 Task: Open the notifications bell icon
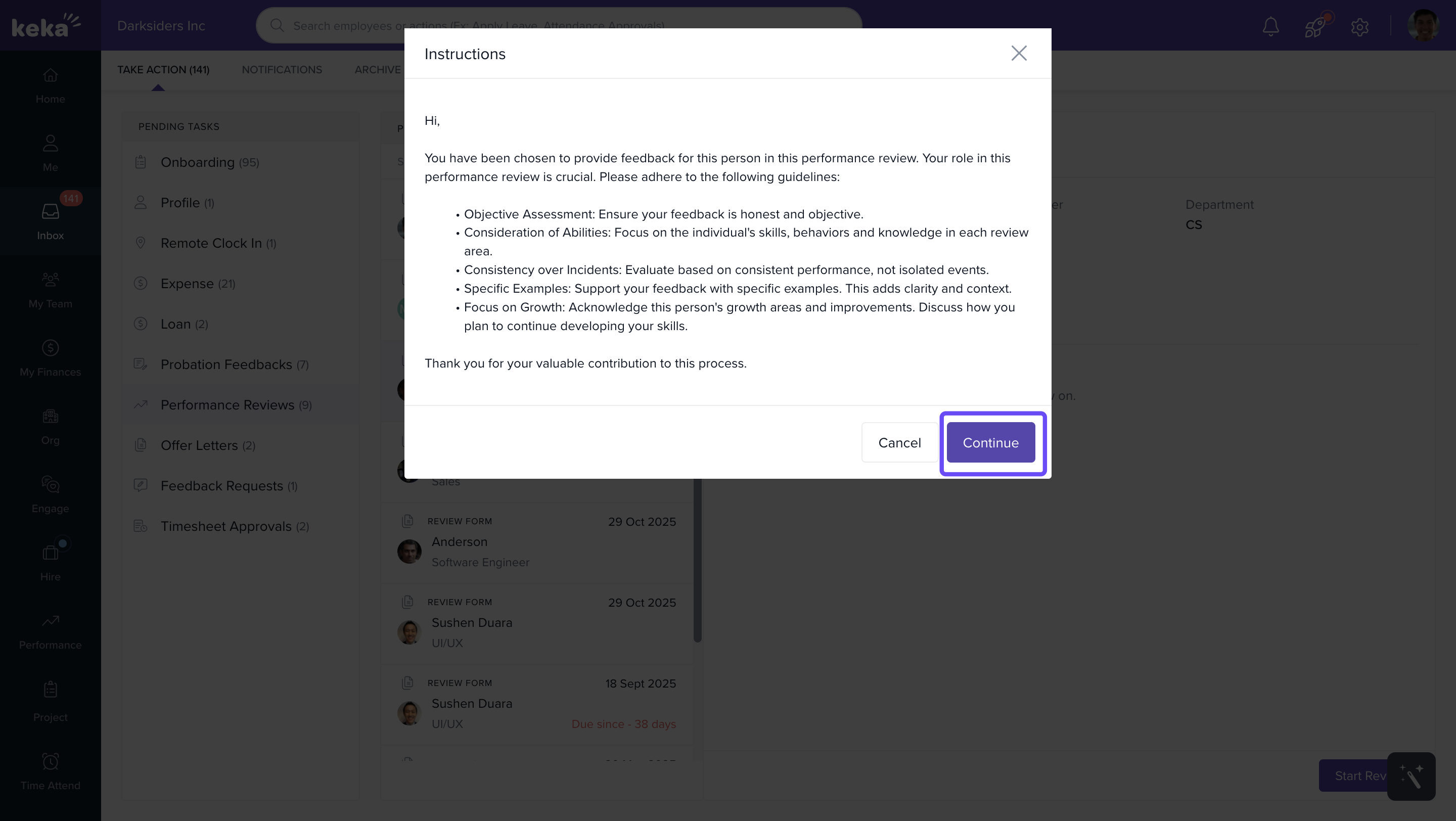pyautogui.click(x=1270, y=26)
